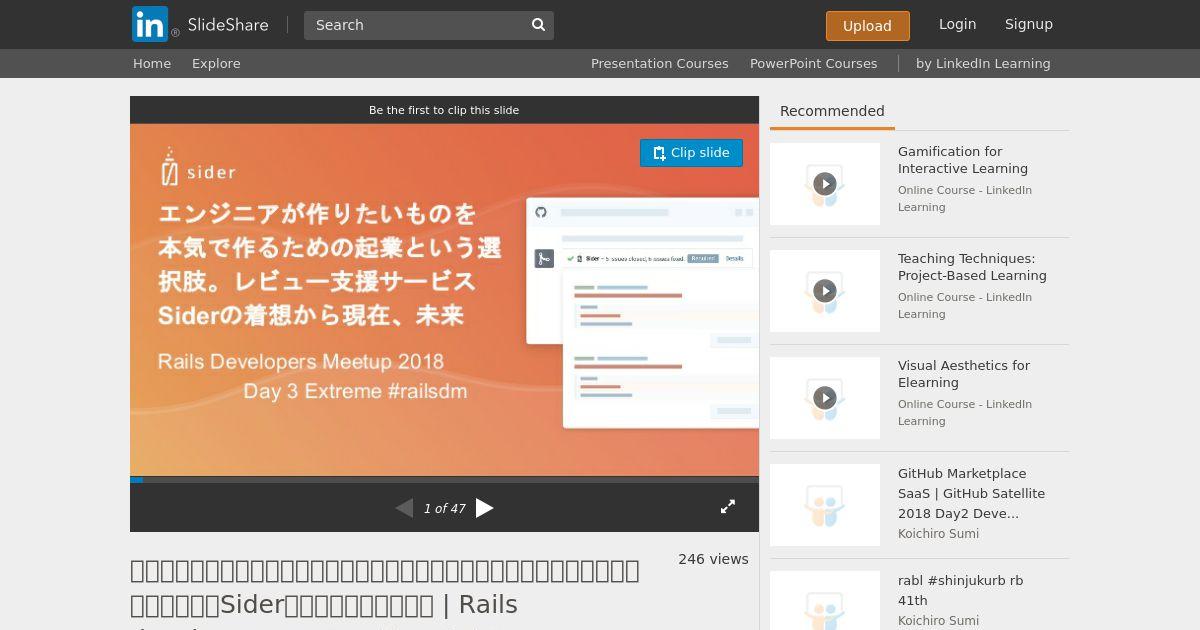Click the 246 views count
This screenshot has height=630, width=1200.
[x=713, y=559]
